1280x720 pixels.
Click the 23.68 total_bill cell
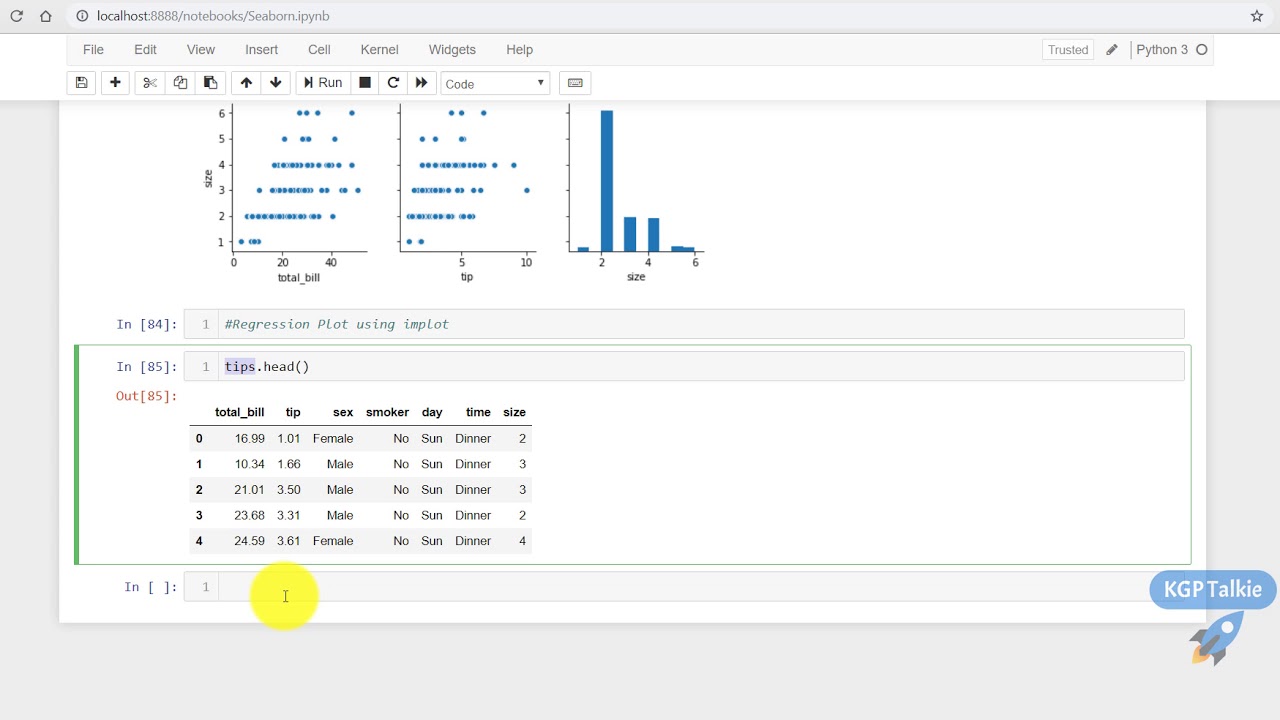(250, 515)
